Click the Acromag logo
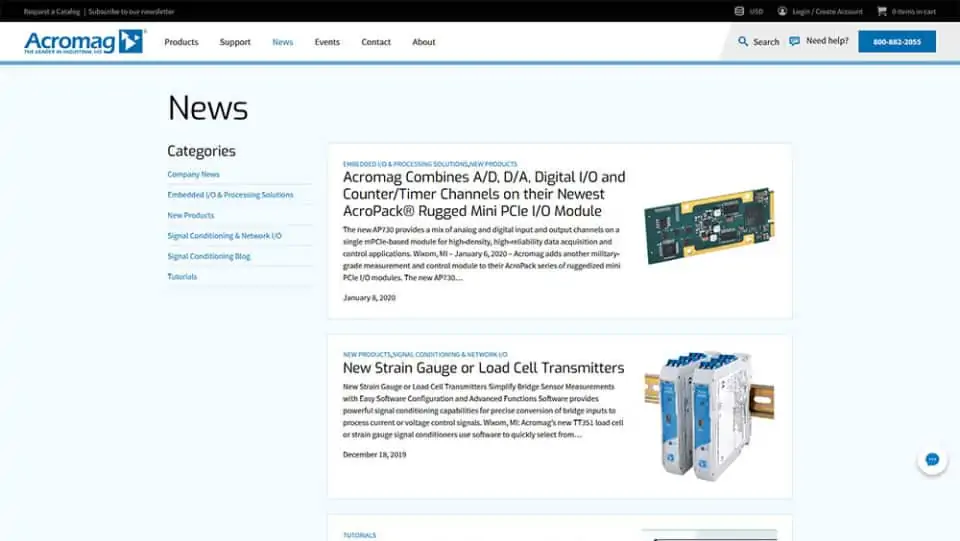Screen dimensions: 960x541 [84, 42]
